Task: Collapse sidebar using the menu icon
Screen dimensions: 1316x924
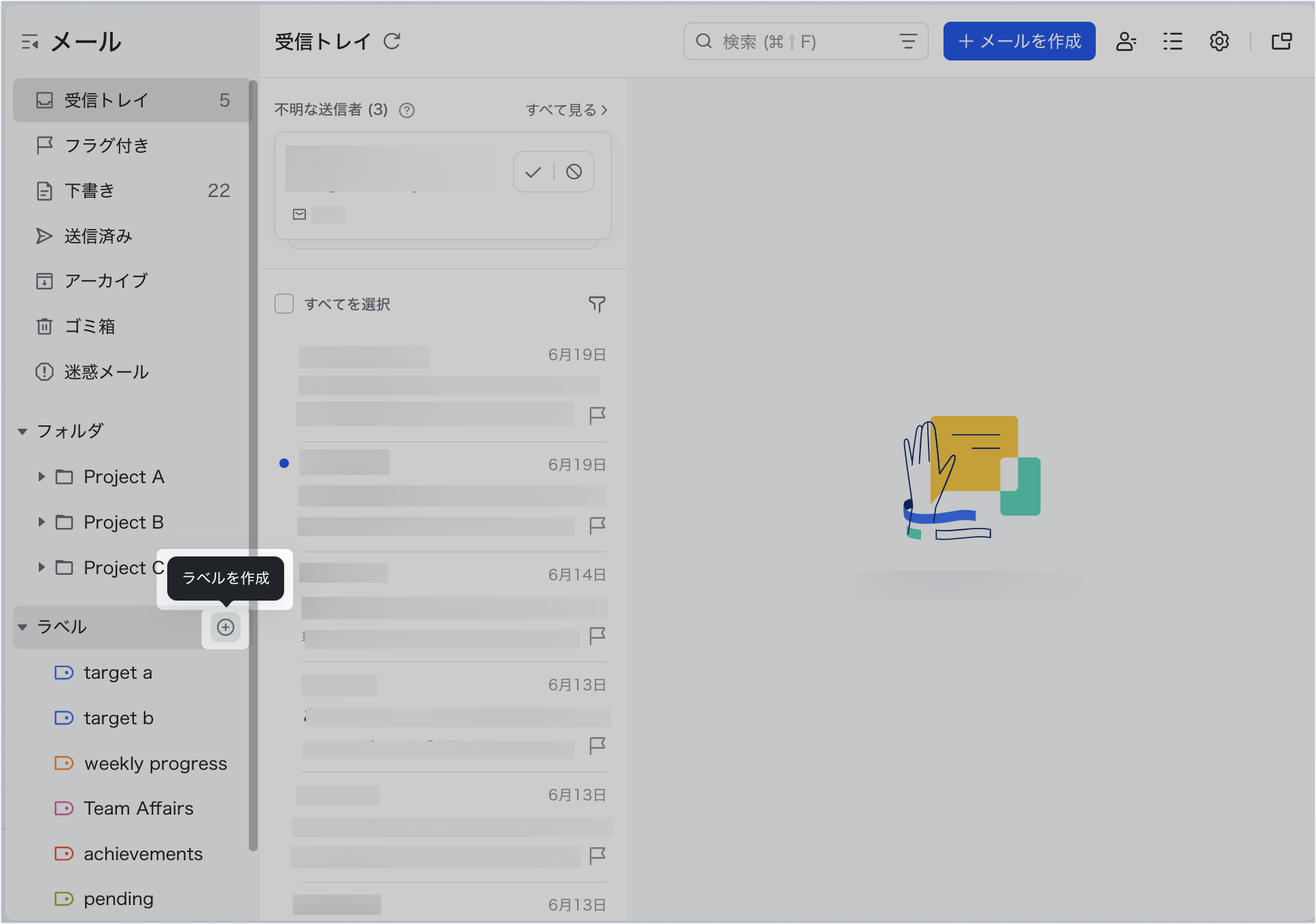Action: click(30, 42)
